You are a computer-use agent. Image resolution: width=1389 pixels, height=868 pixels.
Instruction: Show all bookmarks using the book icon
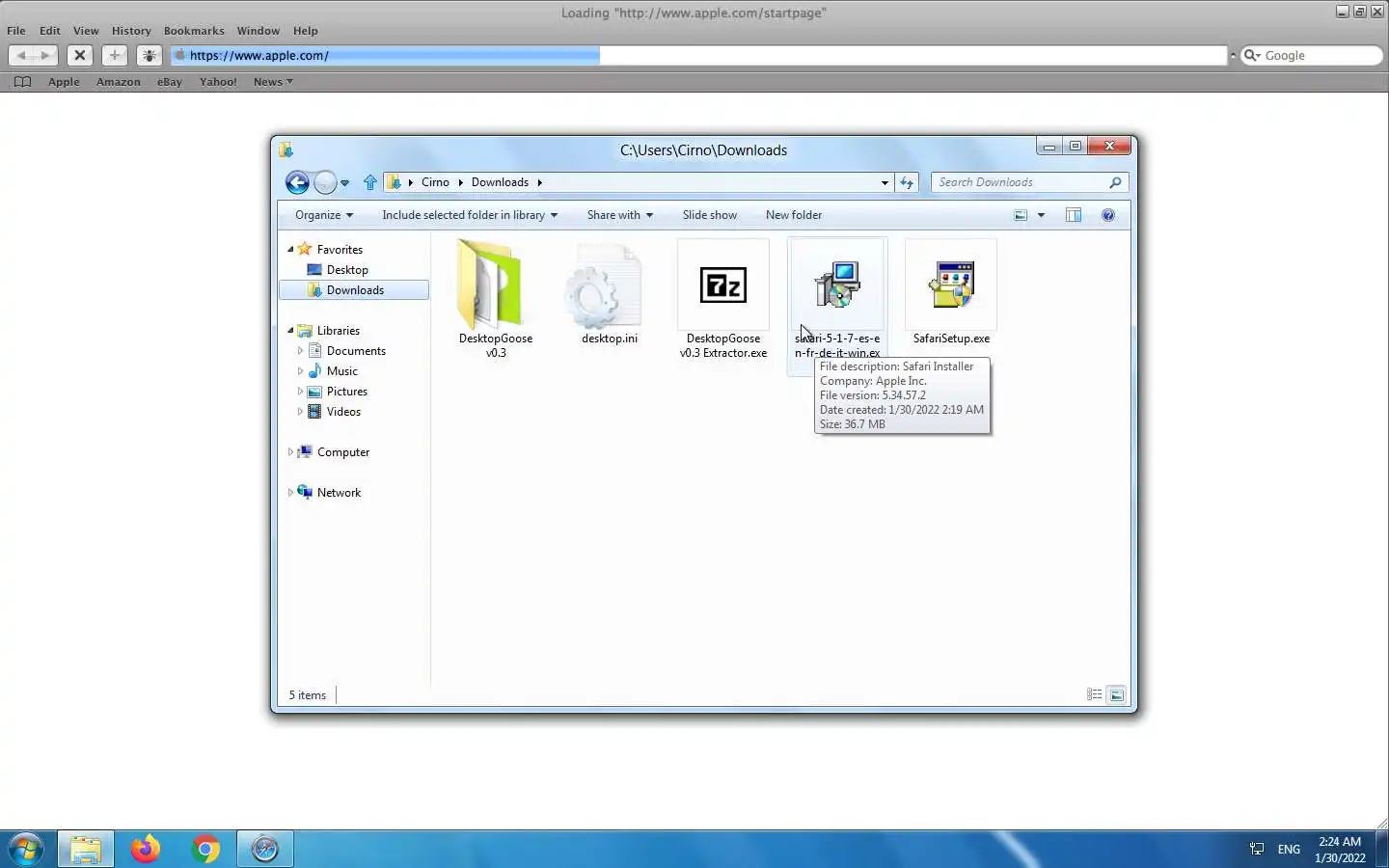point(22,82)
